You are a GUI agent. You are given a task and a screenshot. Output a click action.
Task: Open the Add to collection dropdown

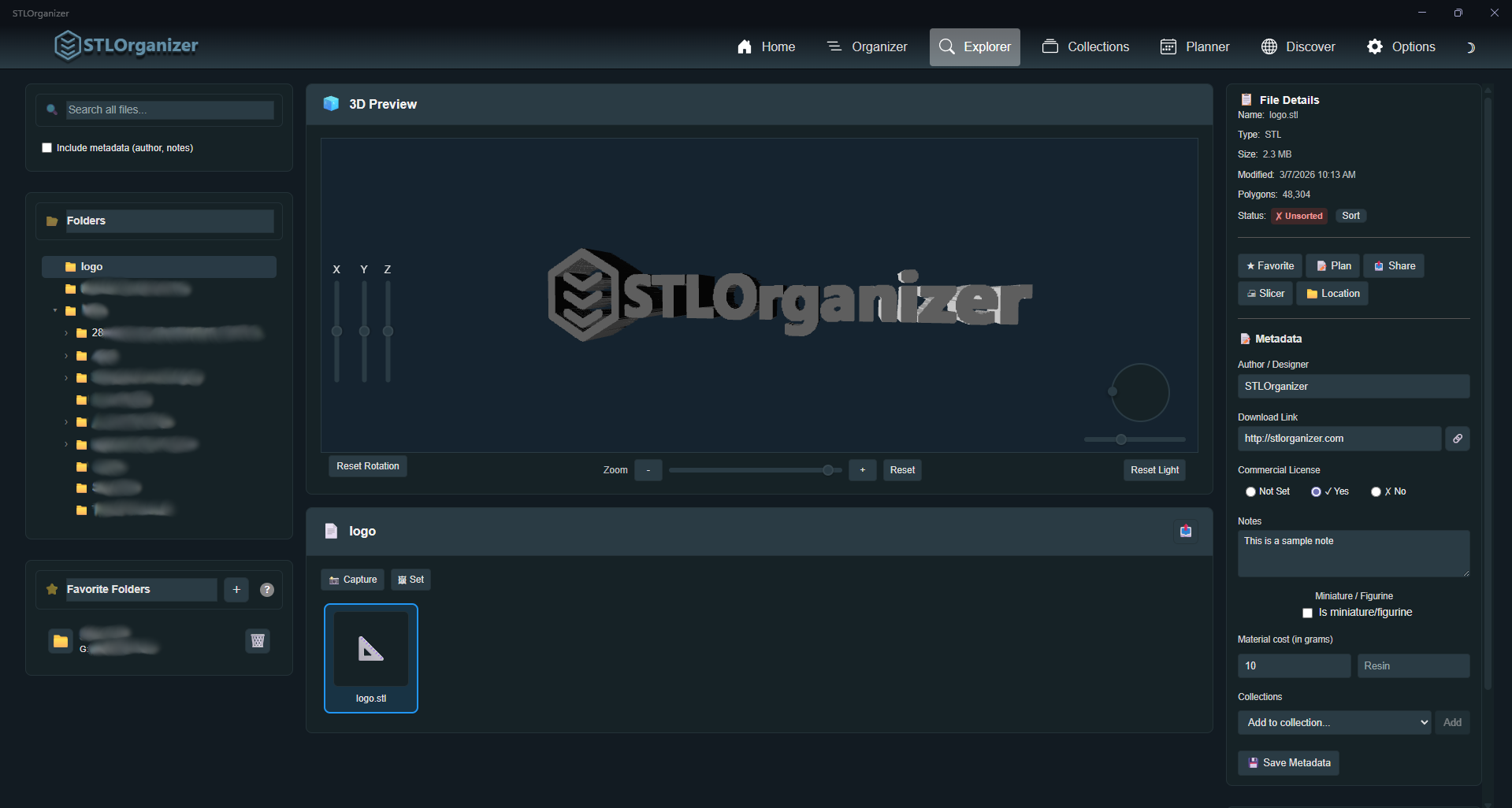click(x=1335, y=723)
